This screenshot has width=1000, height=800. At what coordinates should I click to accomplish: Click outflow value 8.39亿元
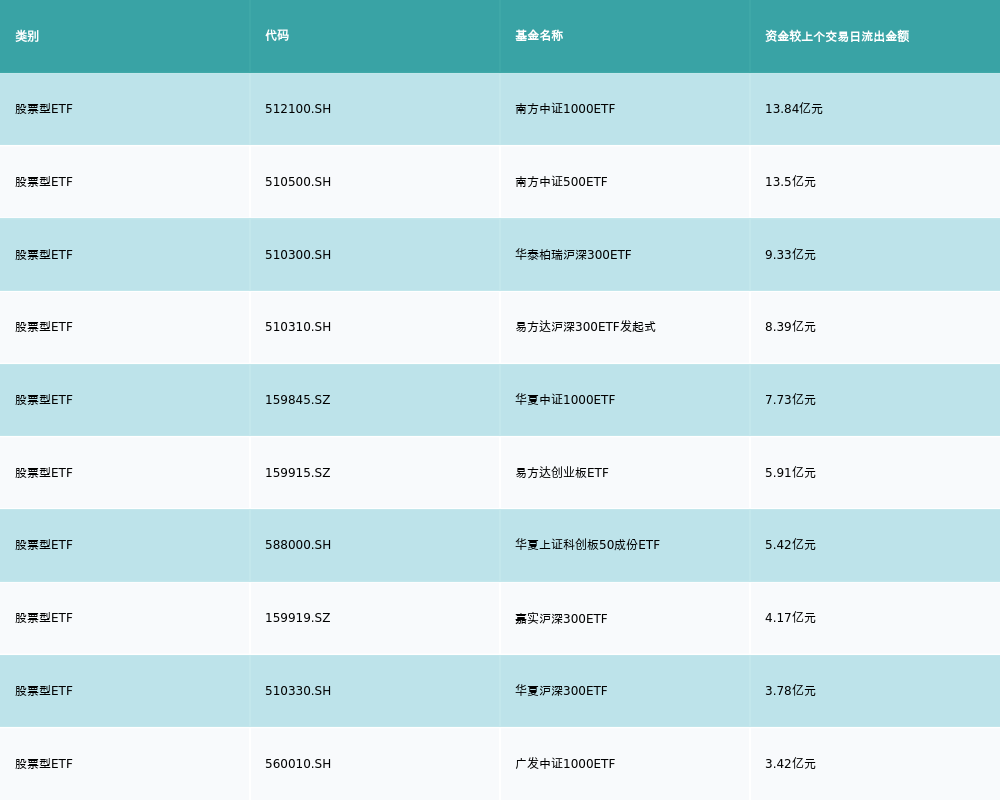pos(790,327)
